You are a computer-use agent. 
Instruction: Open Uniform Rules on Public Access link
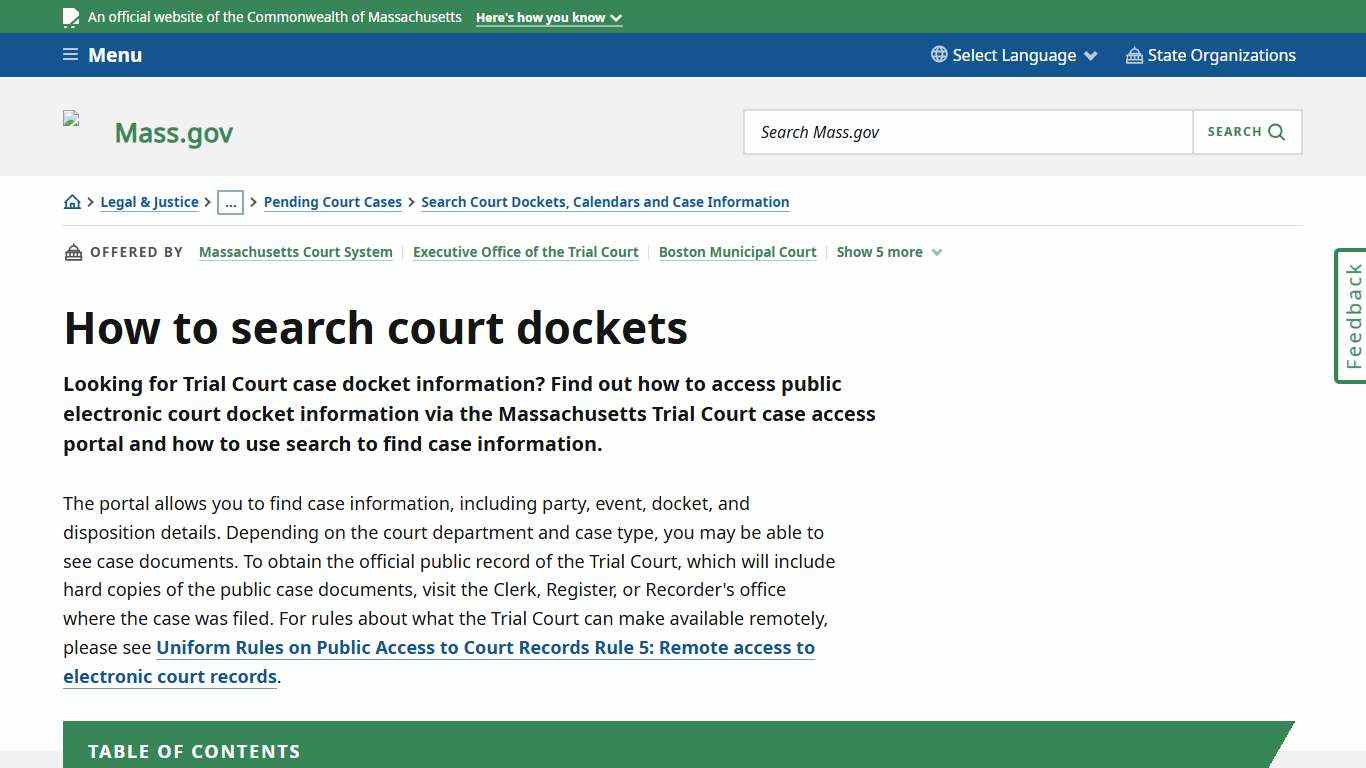486,648
